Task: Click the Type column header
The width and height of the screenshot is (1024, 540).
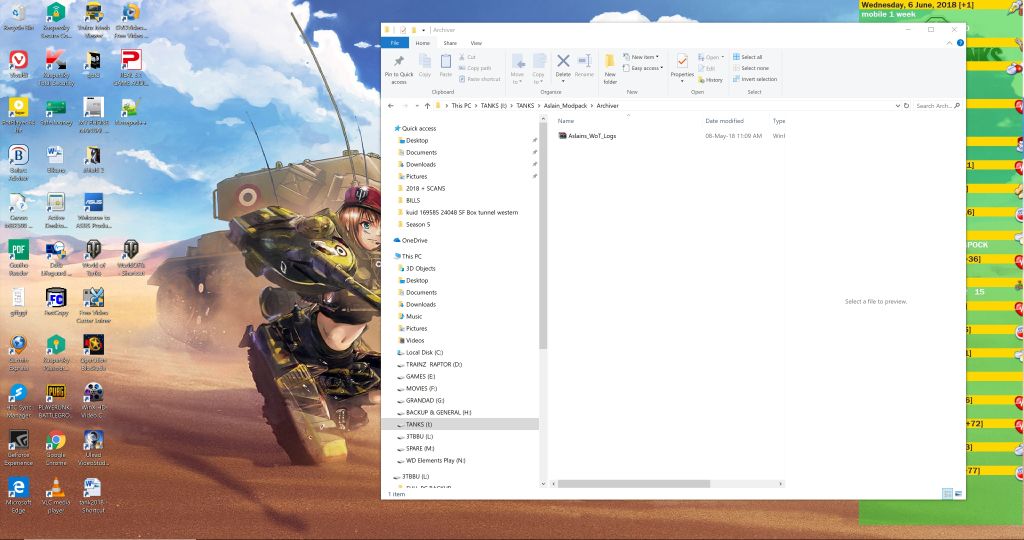Action: tap(778, 121)
